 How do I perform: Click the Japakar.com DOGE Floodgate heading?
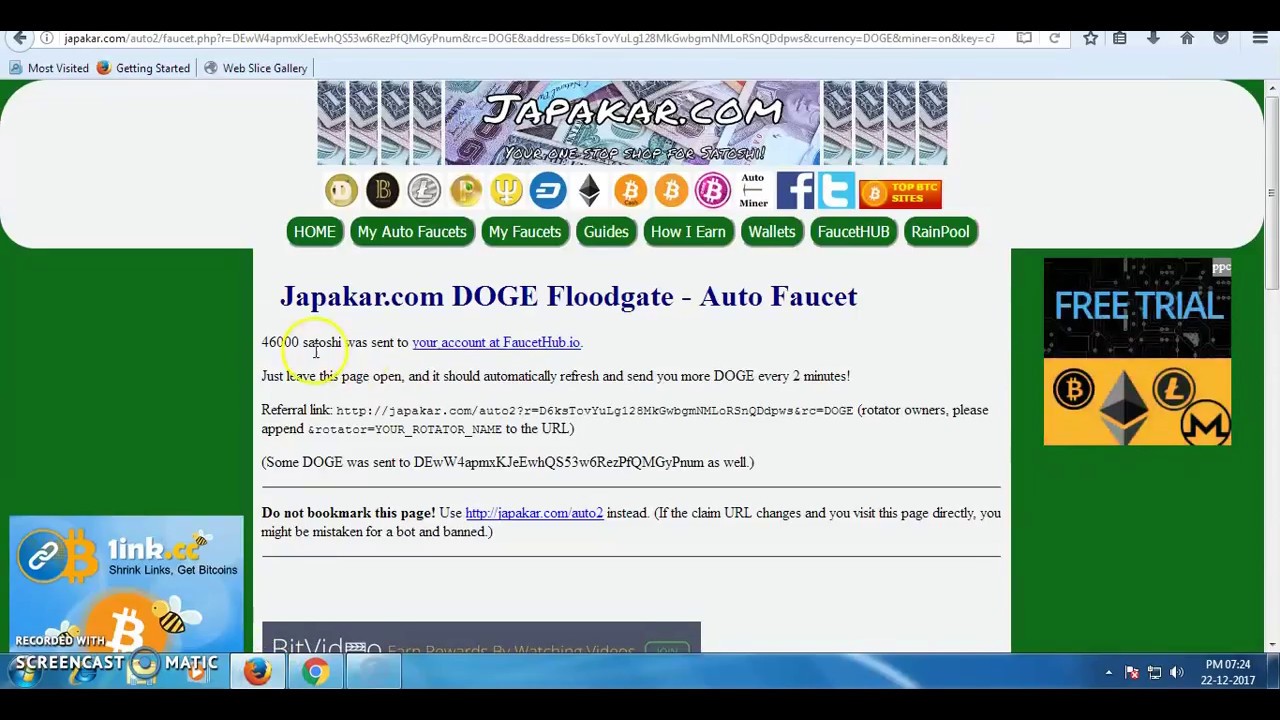click(568, 296)
